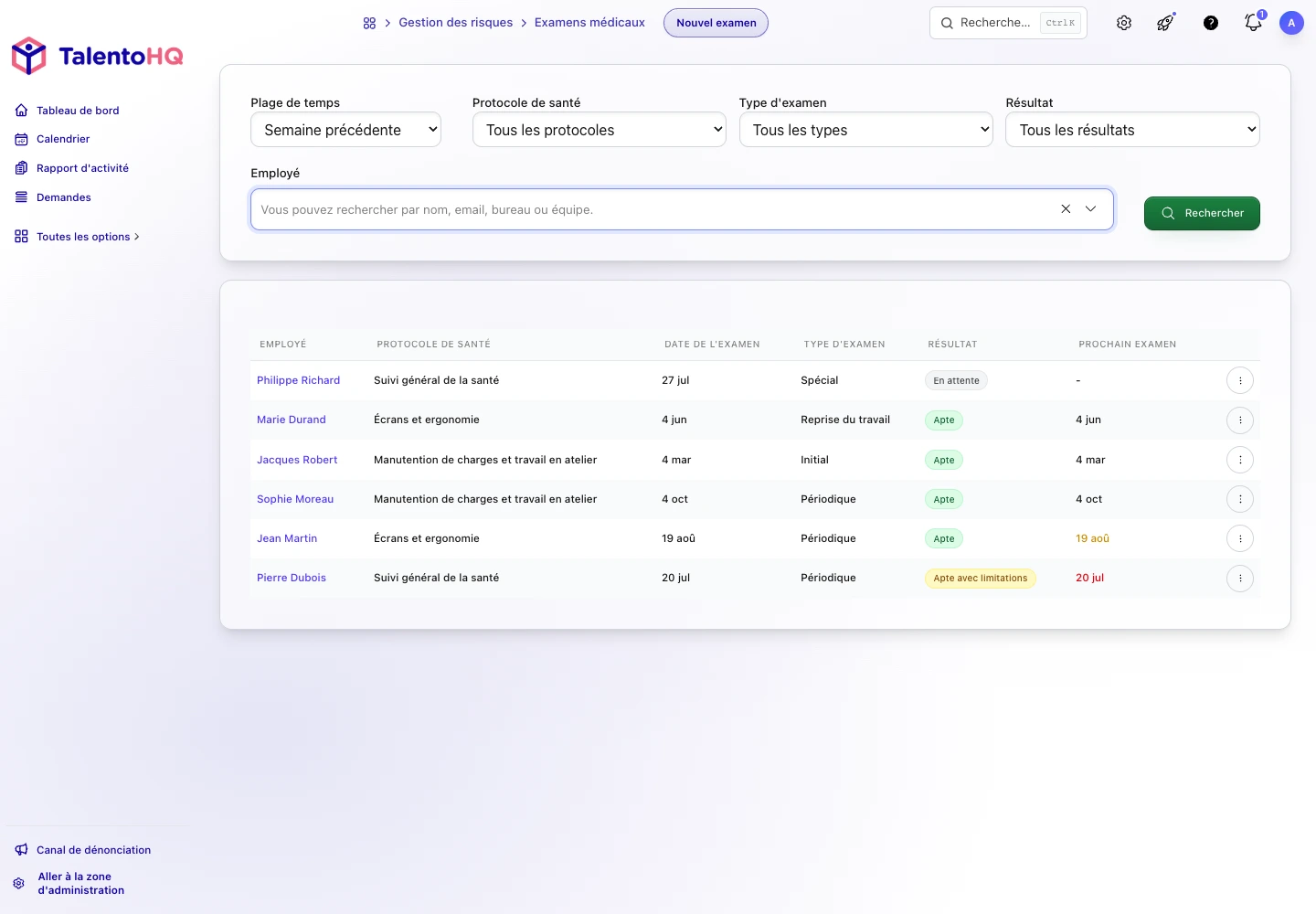This screenshot has height=914, width=1316.
Task: Open Pierre Dubois employee link
Action: pyautogui.click(x=292, y=578)
